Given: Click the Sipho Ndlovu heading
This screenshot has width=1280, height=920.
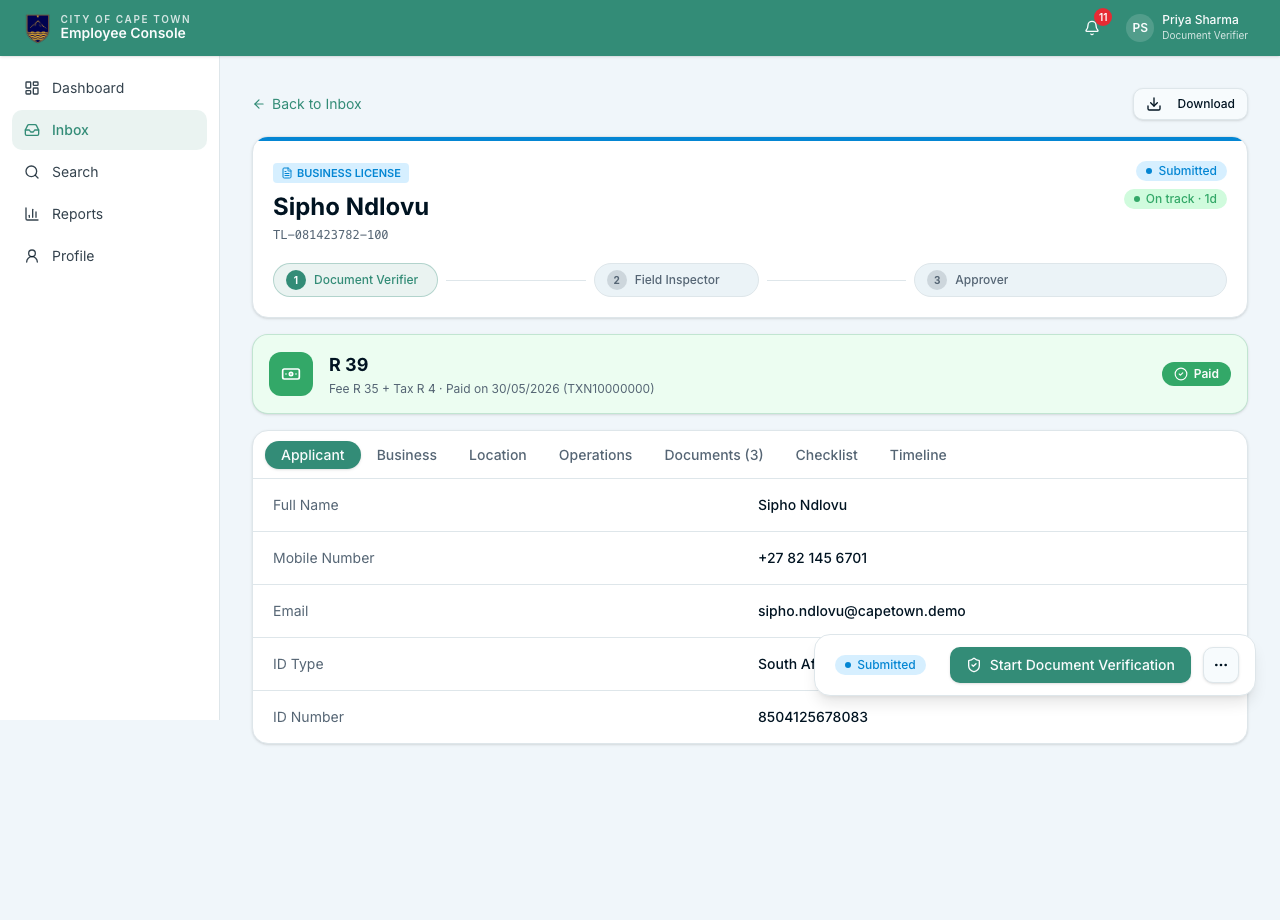Looking at the screenshot, I should pos(351,207).
